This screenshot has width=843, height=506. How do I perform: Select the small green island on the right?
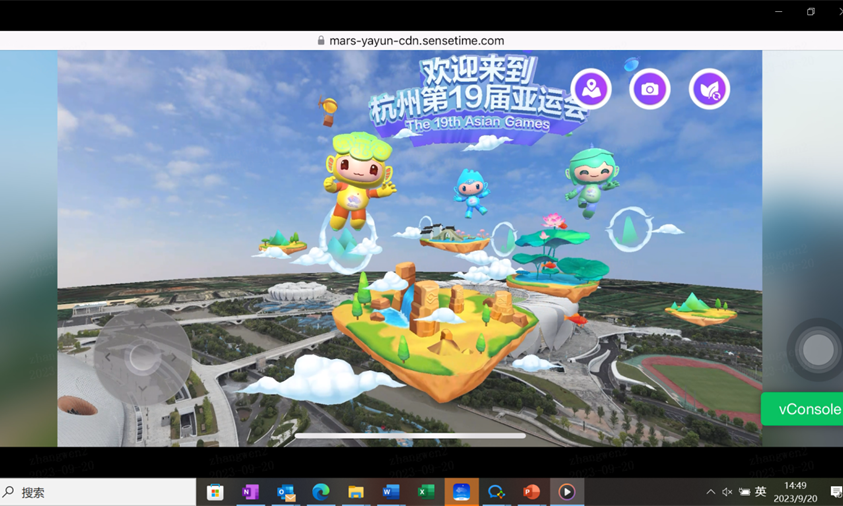coord(701,310)
